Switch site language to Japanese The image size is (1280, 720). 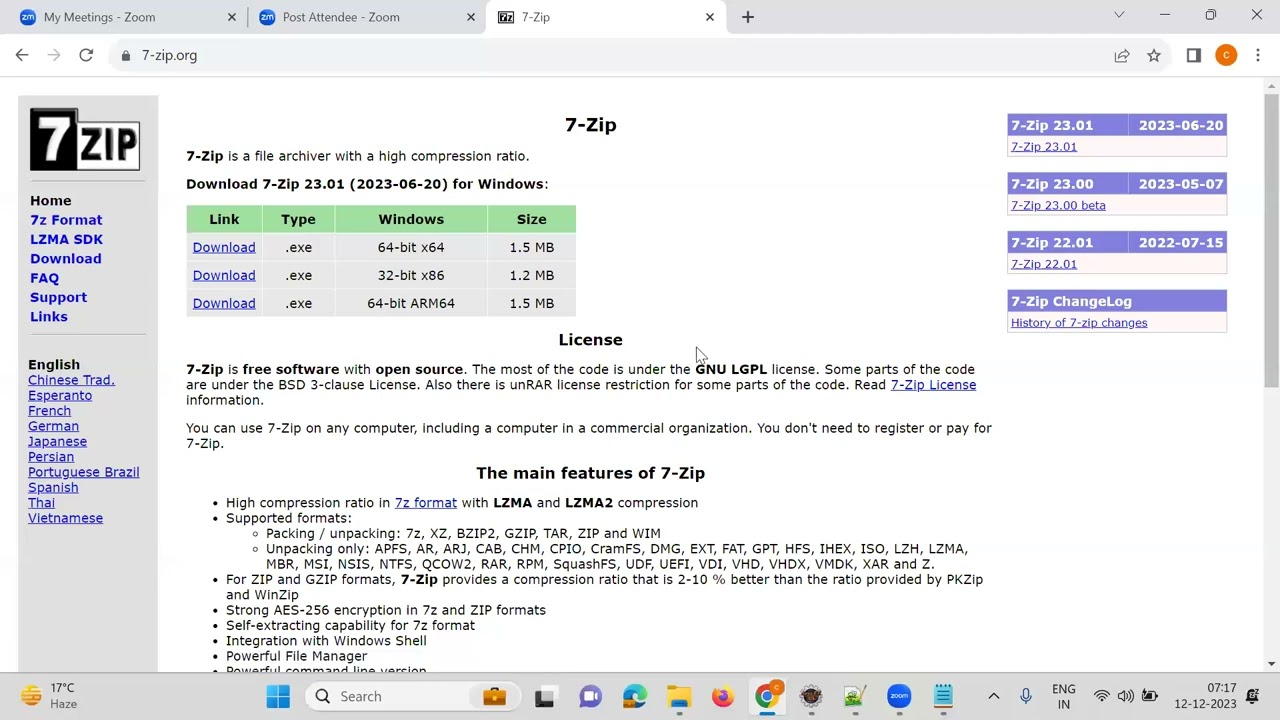point(57,442)
